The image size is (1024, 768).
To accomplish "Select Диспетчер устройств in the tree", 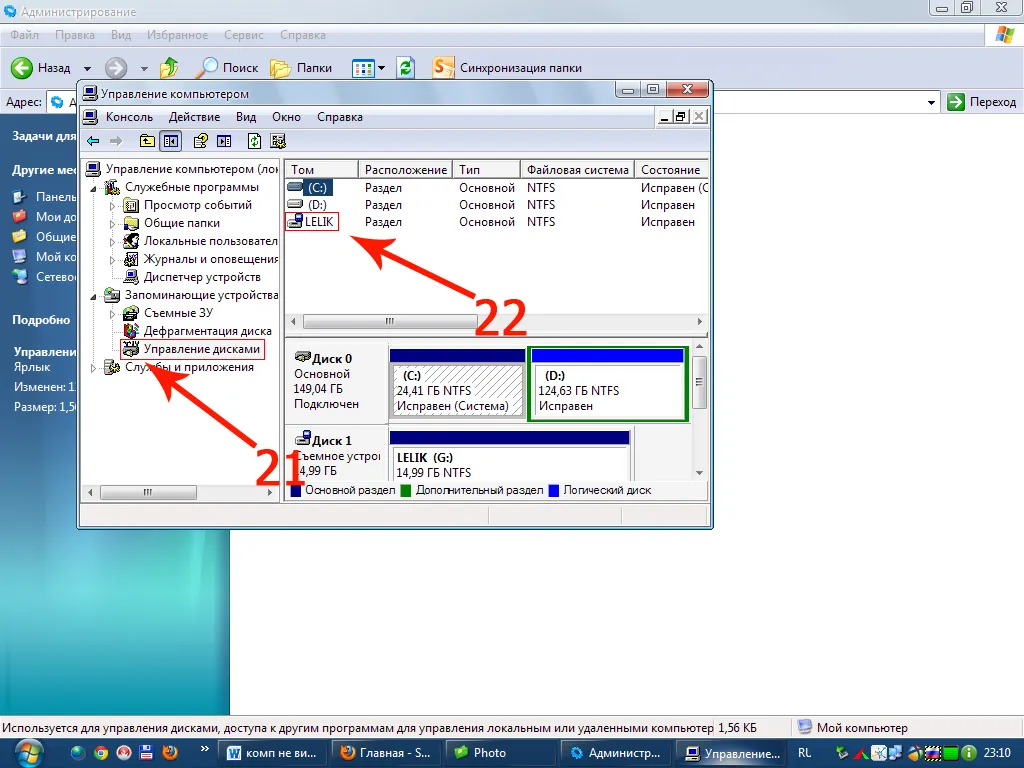I will click(x=202, y=277).
